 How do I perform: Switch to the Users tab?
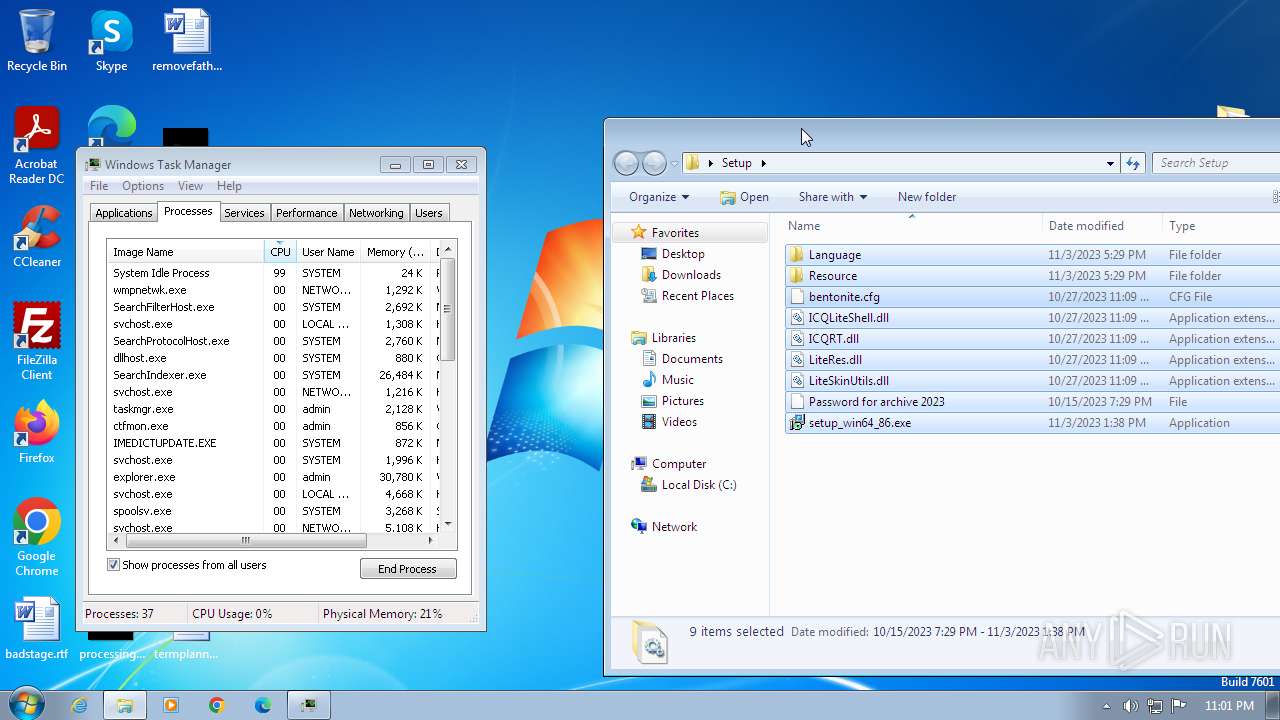429,213
